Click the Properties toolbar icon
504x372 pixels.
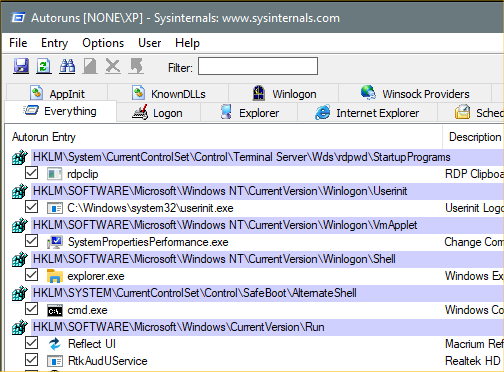tap(90, 66)
